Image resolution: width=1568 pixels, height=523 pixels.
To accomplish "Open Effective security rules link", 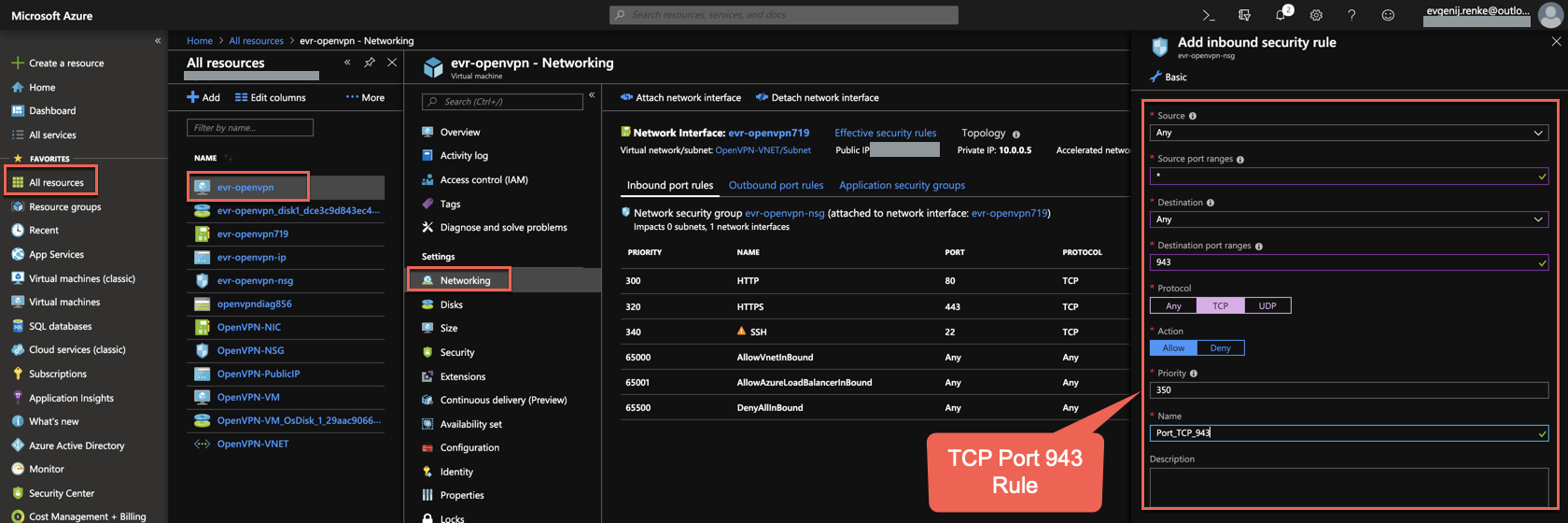I will [885, 133].
